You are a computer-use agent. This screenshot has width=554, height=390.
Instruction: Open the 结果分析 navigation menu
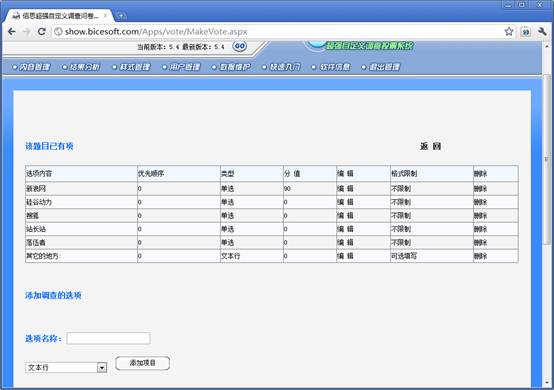pos(81,67)
